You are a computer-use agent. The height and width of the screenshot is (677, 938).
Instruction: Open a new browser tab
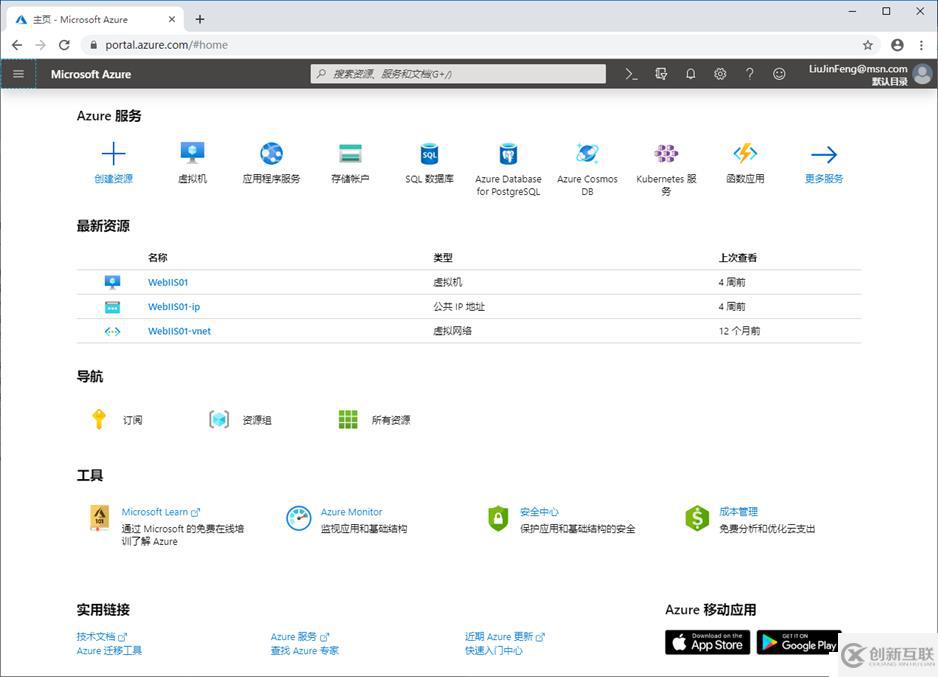200,19
